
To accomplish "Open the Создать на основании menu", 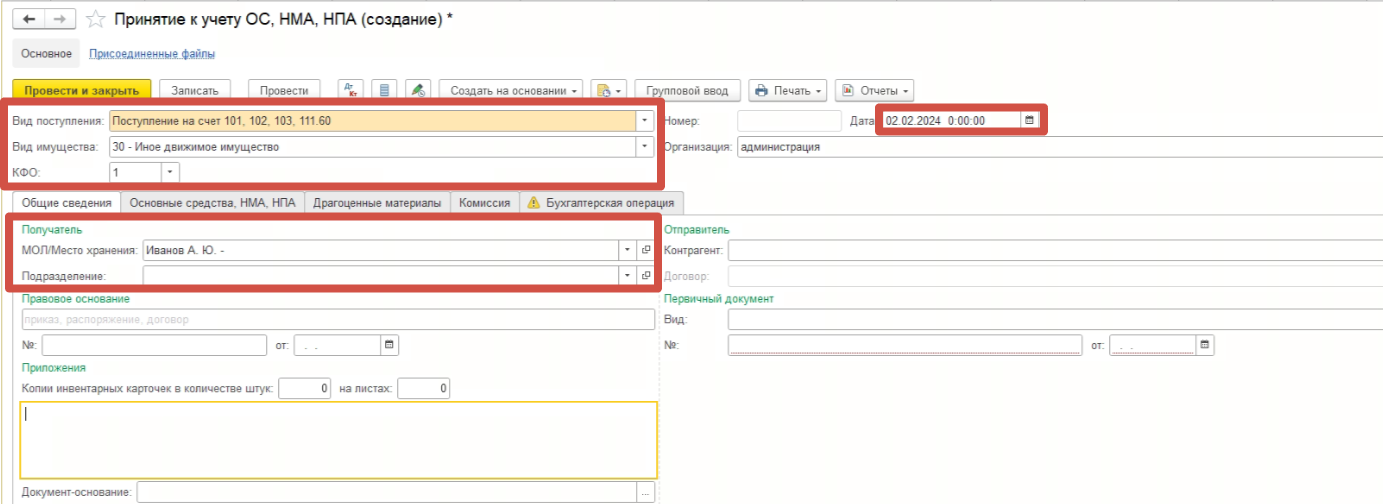I will (514, 90).
